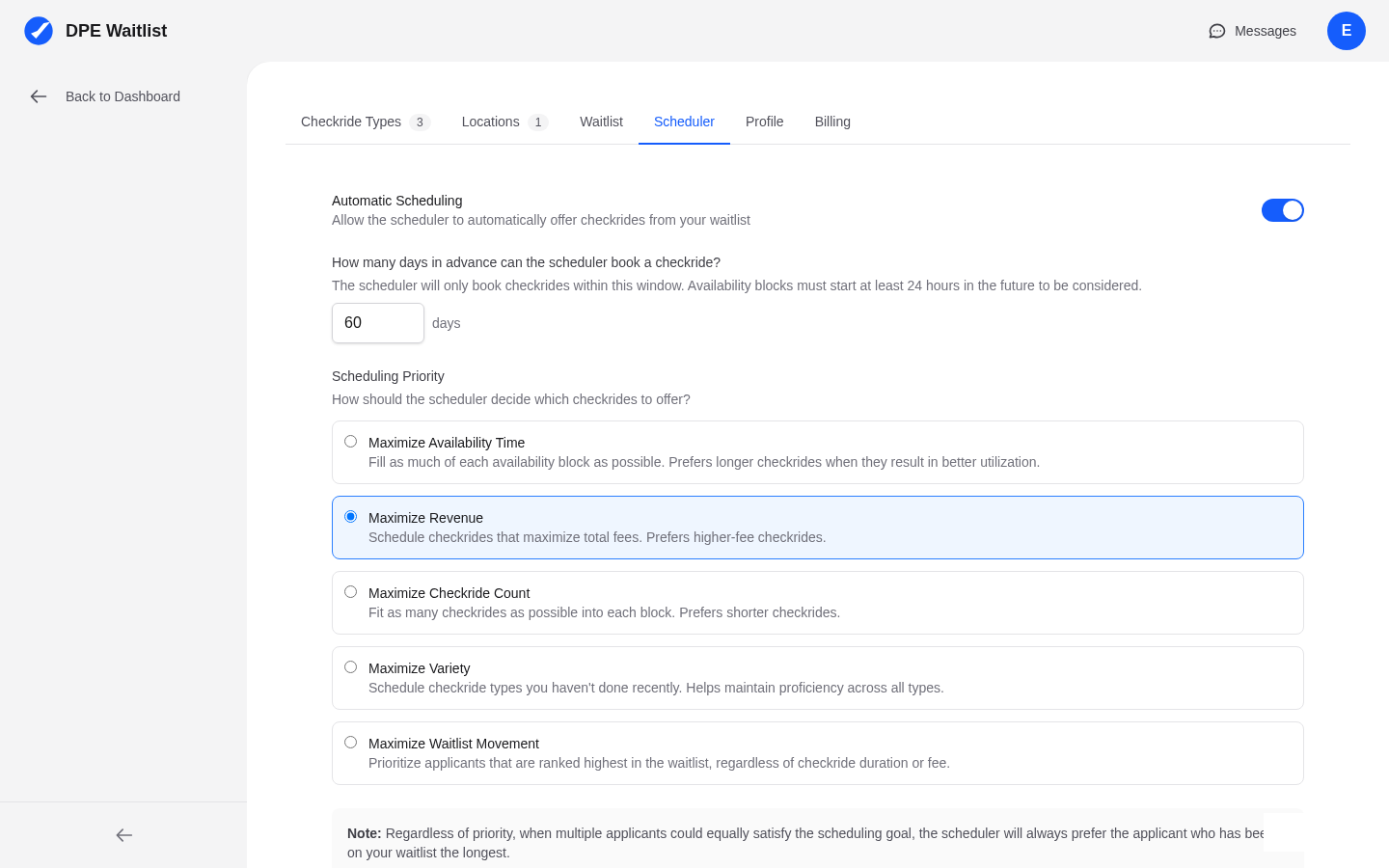The height and width of the screenshot is (868, 1389).
Task: Disable the Automatic Scheduling toggle
Action: click(1283, 210)
